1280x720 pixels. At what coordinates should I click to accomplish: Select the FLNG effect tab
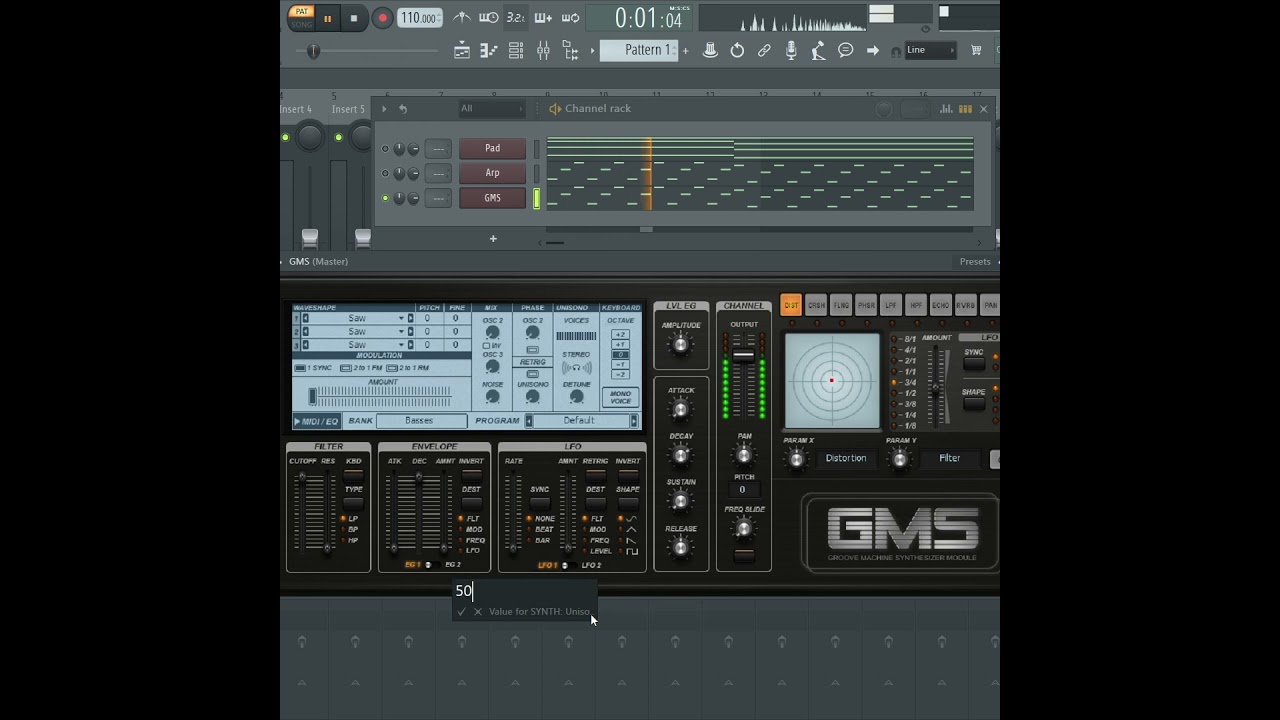841,306
